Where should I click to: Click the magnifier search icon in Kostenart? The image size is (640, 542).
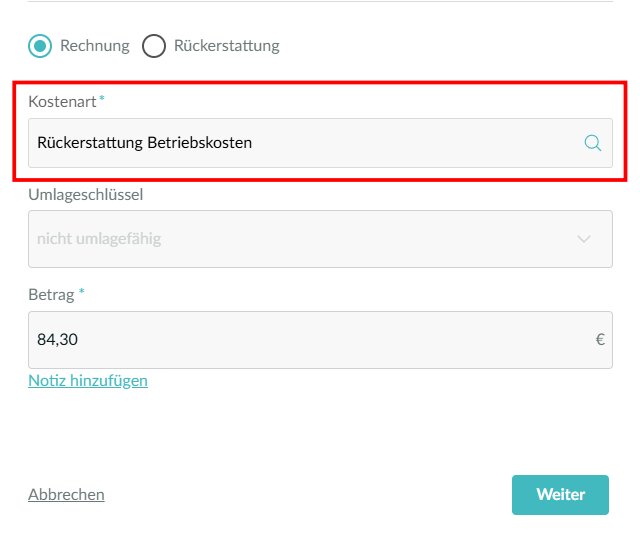pyautogui.click(x=592, y=143)
